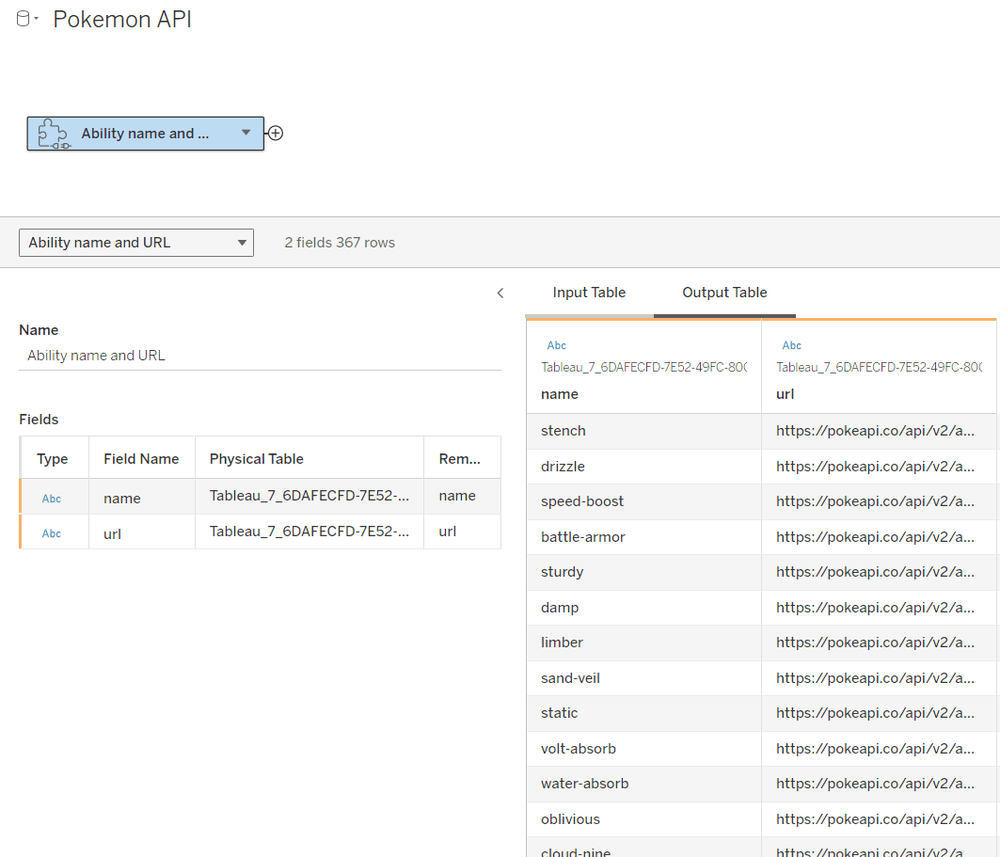Switch to the Input Table tab
The height and width of the screenshot is (857, 1000).
click(589, 293)
